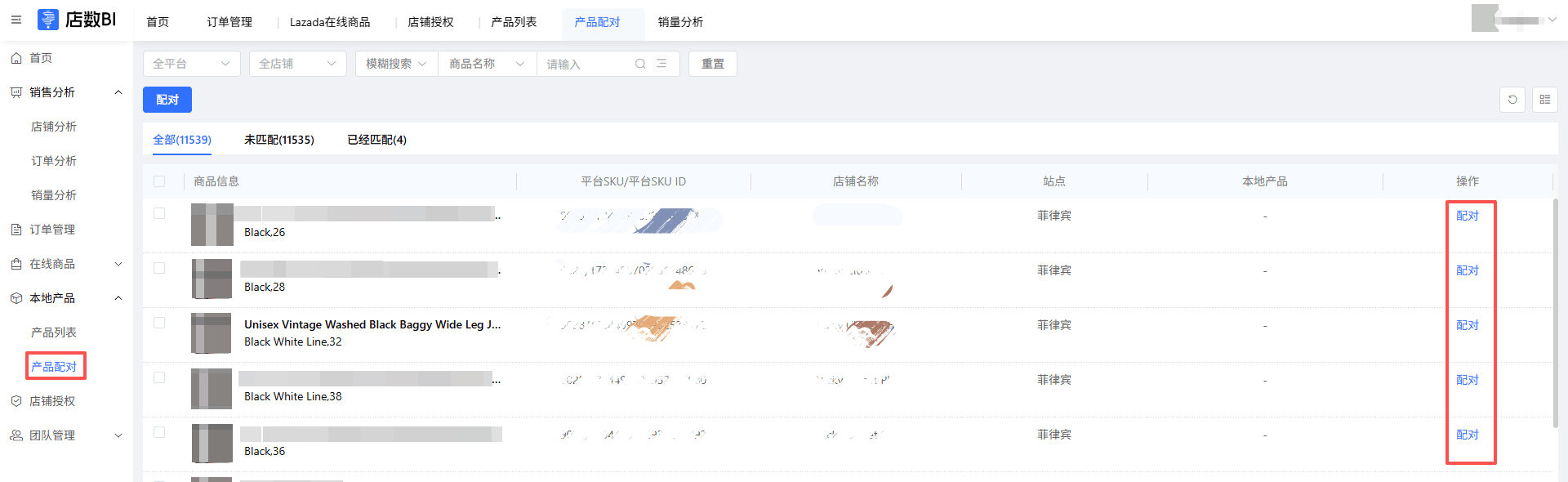Open the user avatar at top right
This screenshot has width=1568, height=482.
coord(1485,18)
